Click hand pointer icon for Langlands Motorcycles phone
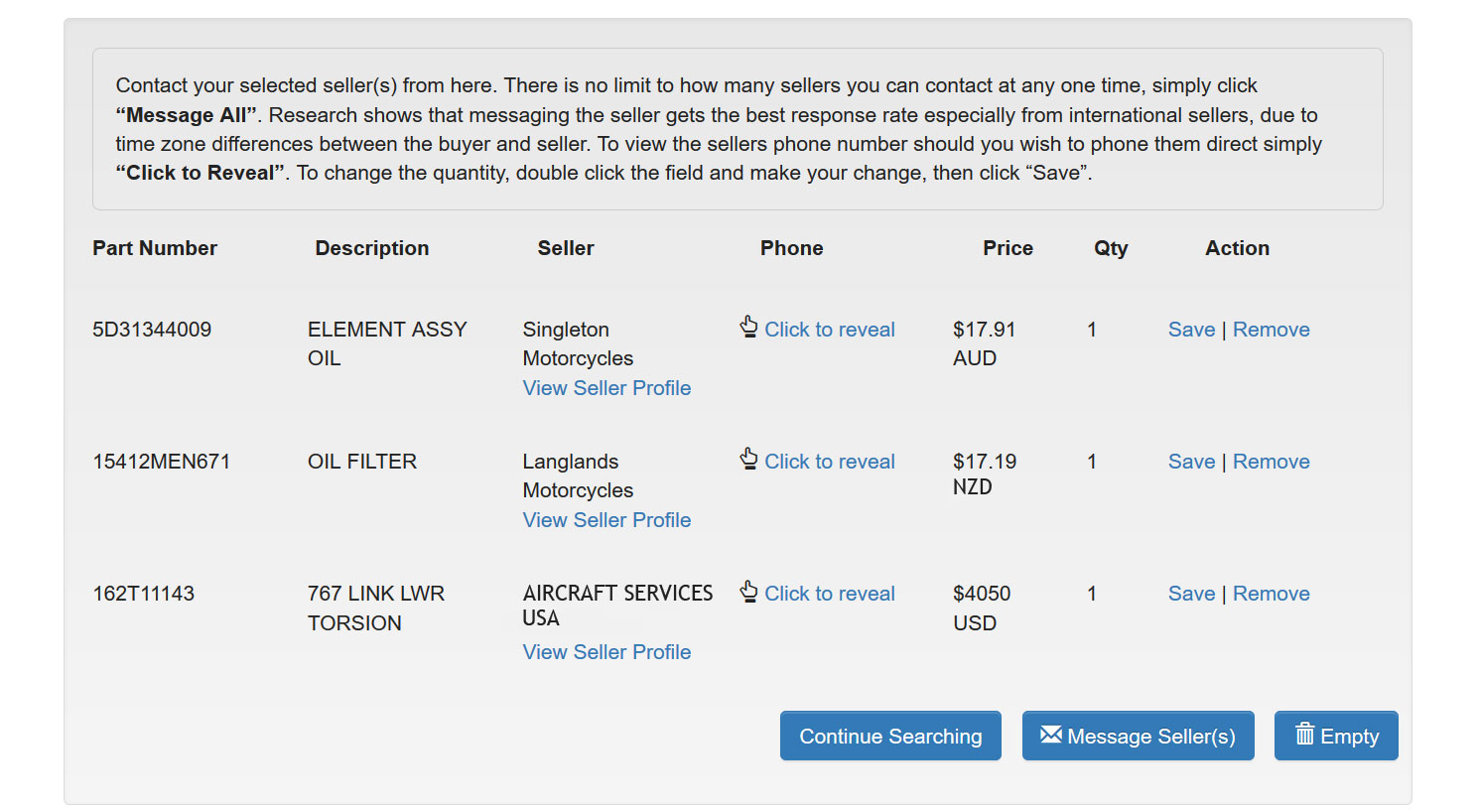The height and width of the screenshot is (812, 1478). coord(749,459)
